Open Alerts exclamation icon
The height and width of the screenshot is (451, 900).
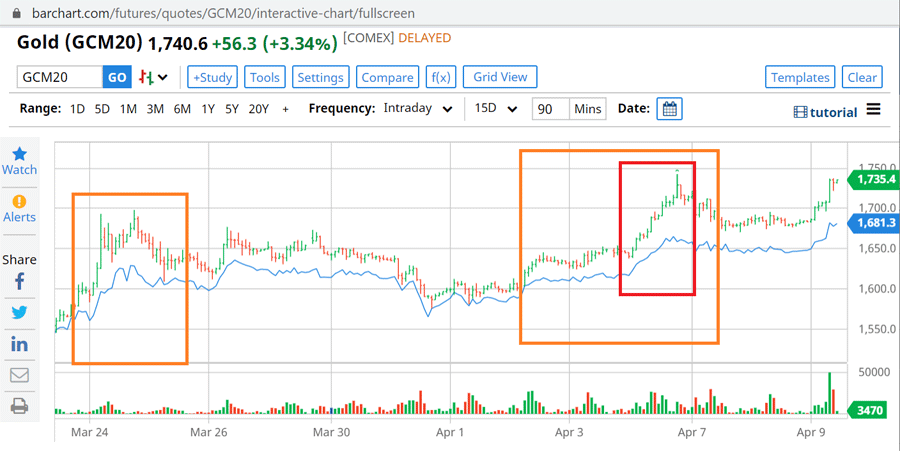19,203
